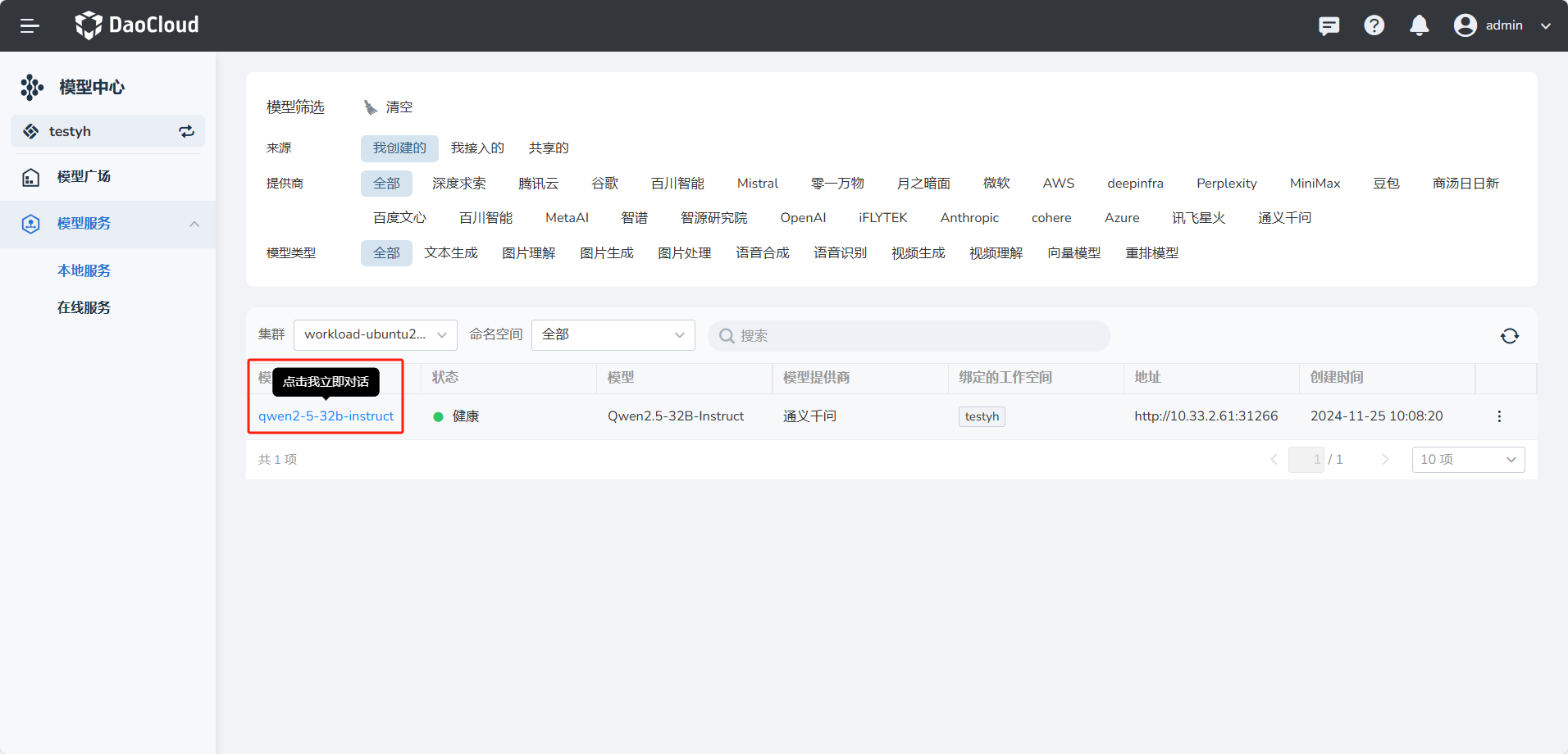Filter providers by 微软
The image size is (1568, 754).
(996, 184)
